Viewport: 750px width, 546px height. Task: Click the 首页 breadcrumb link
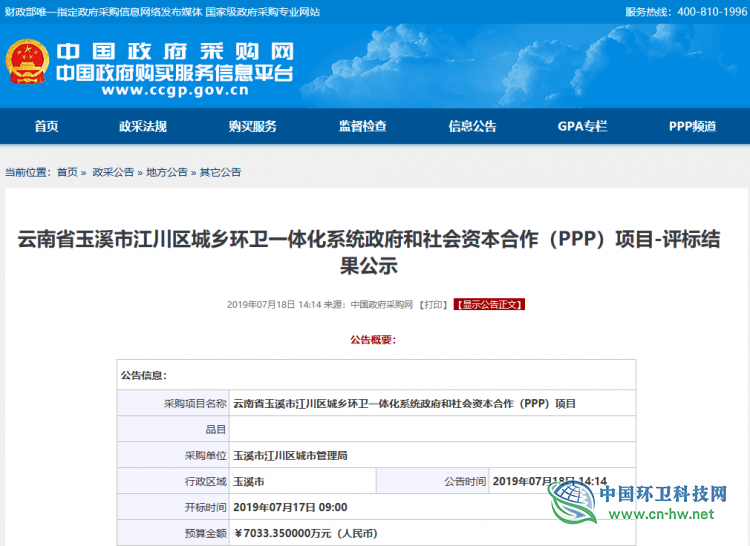pyautogui.click(x=67, y=172)
